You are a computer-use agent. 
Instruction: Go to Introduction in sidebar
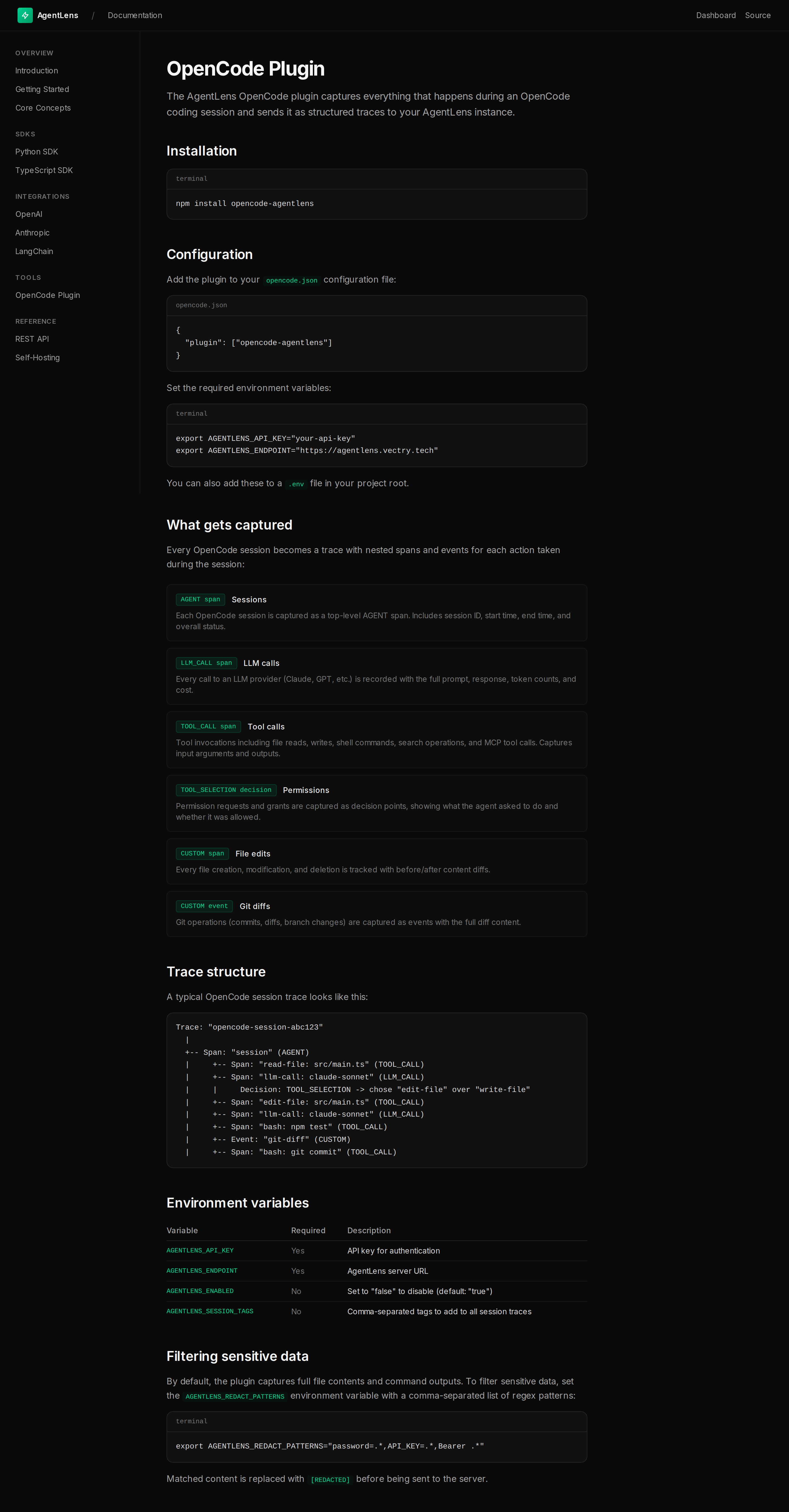pyautogui.click(x=36, y=70)
